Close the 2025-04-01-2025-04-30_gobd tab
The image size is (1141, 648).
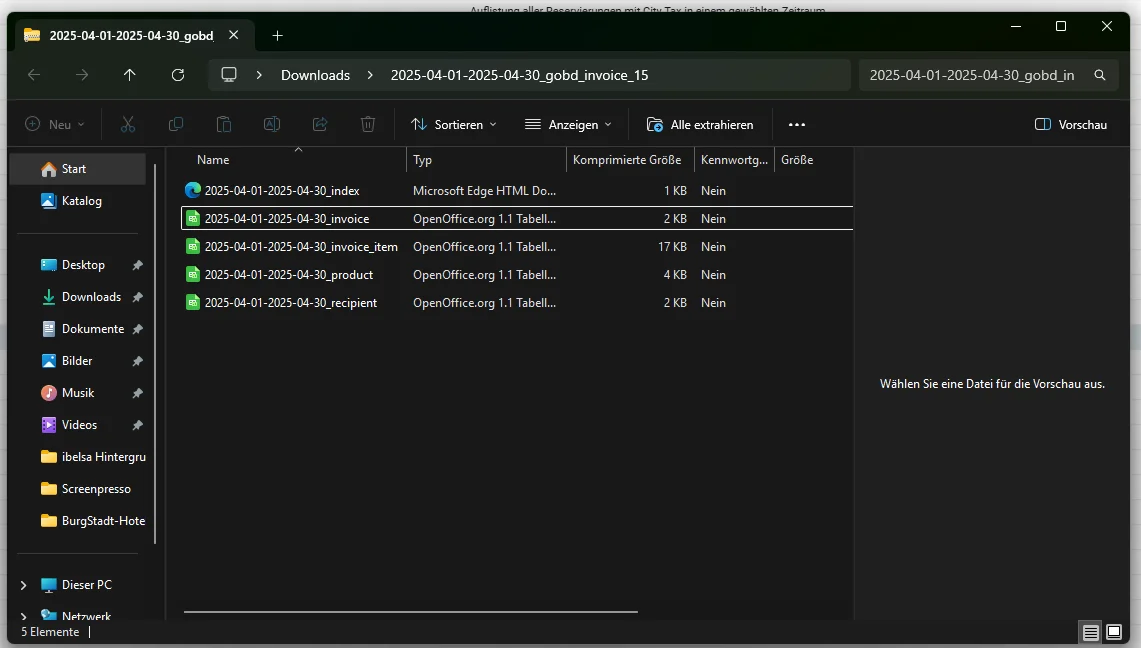(234, 35)
